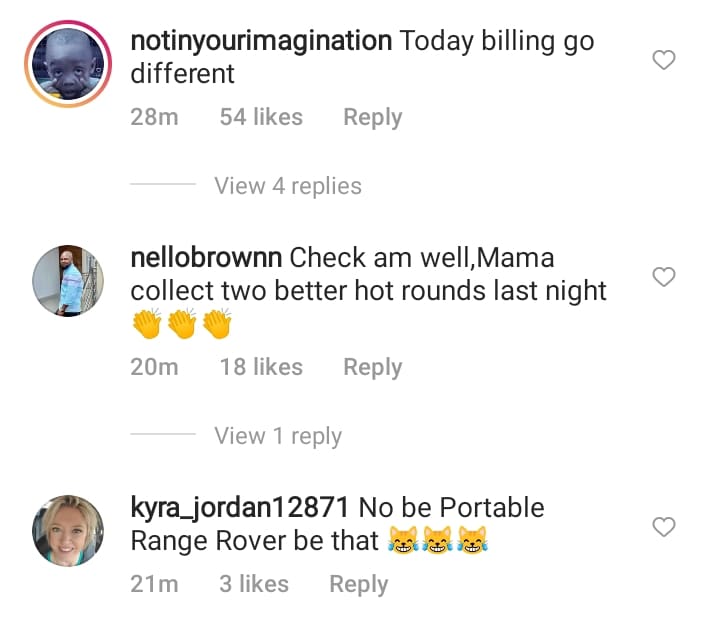
Task: Open nellobrownn username link
Action: (x=206, y=258)
